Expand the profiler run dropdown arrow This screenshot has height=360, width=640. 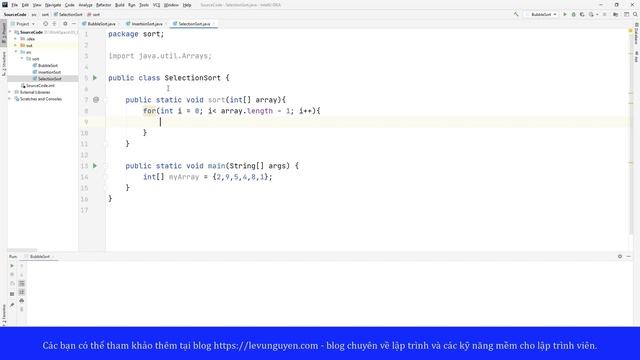coord(597,14)
